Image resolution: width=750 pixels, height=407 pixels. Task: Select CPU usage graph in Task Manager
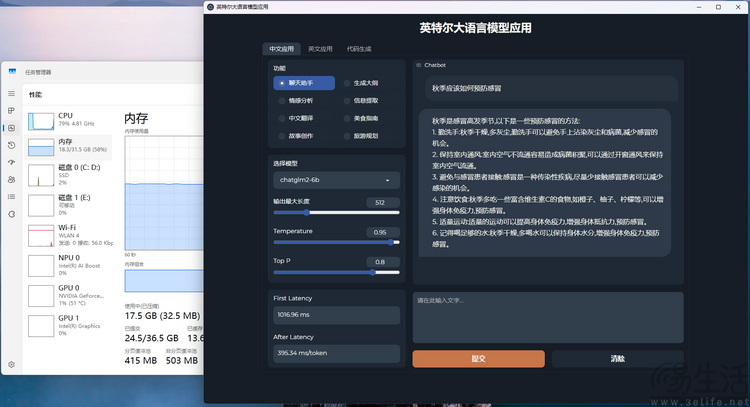41,121
